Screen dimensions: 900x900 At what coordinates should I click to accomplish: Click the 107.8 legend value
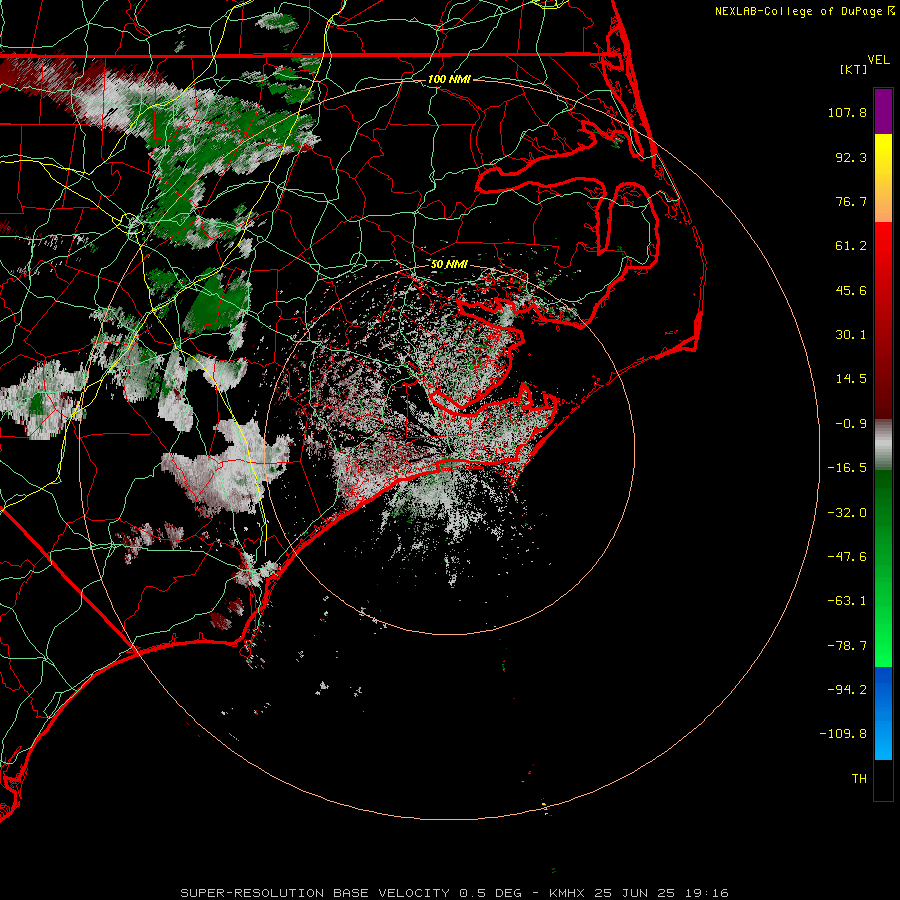(x=847, y=112)
